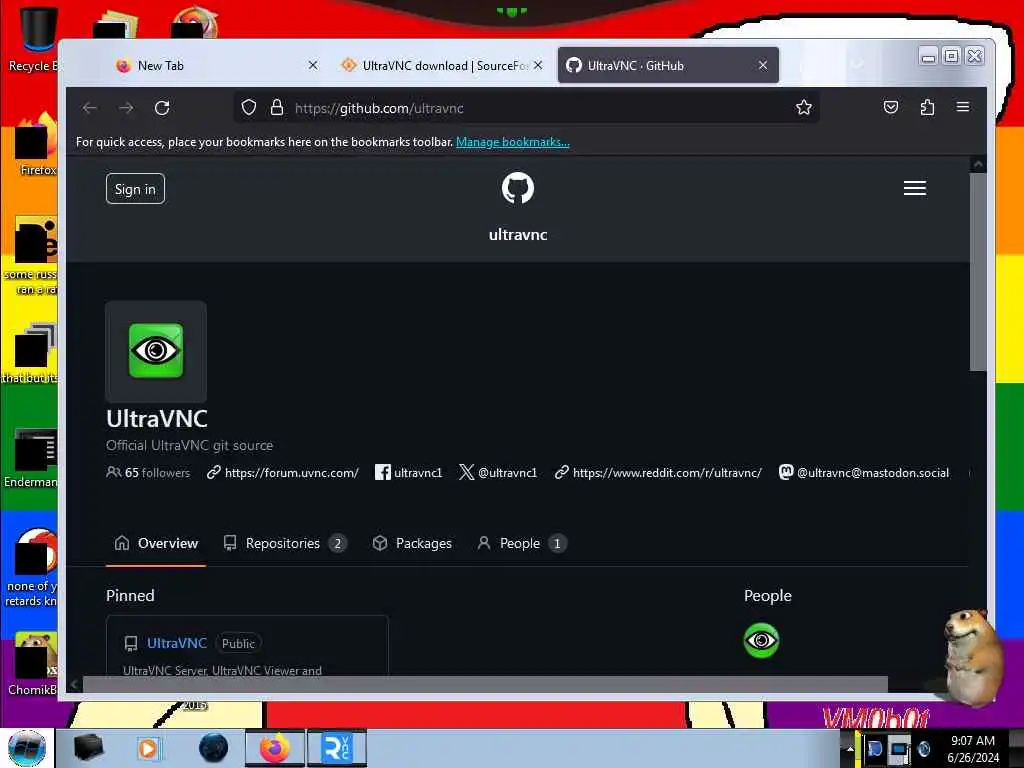
Task: Switch to the Repositories tab
Action: (x=284, y=543)
